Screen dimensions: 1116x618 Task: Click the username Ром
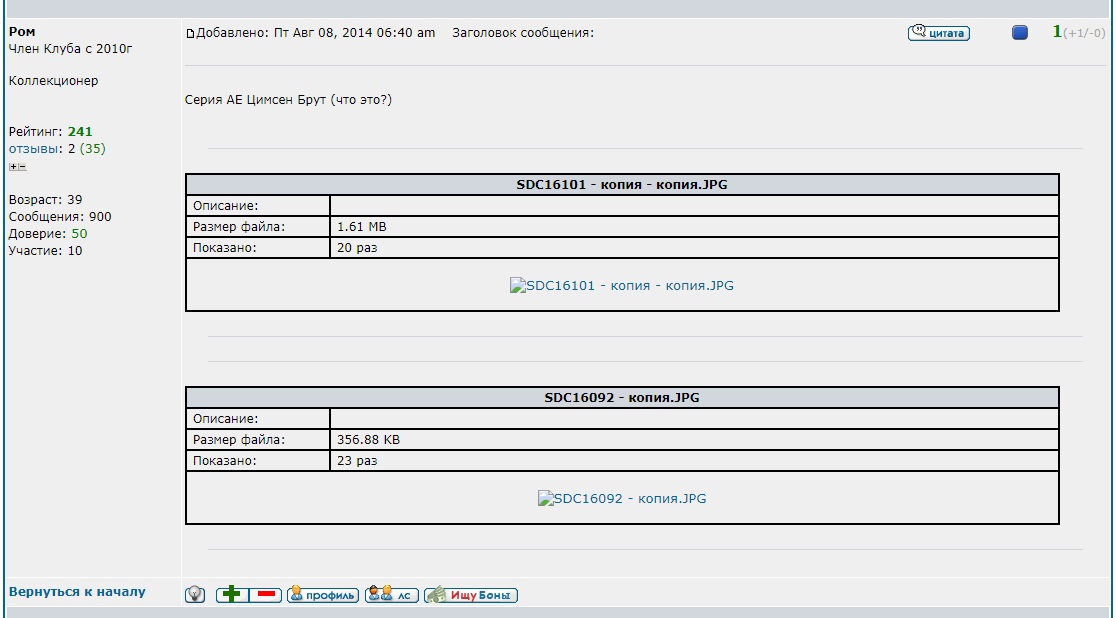[x=21, y=32]
